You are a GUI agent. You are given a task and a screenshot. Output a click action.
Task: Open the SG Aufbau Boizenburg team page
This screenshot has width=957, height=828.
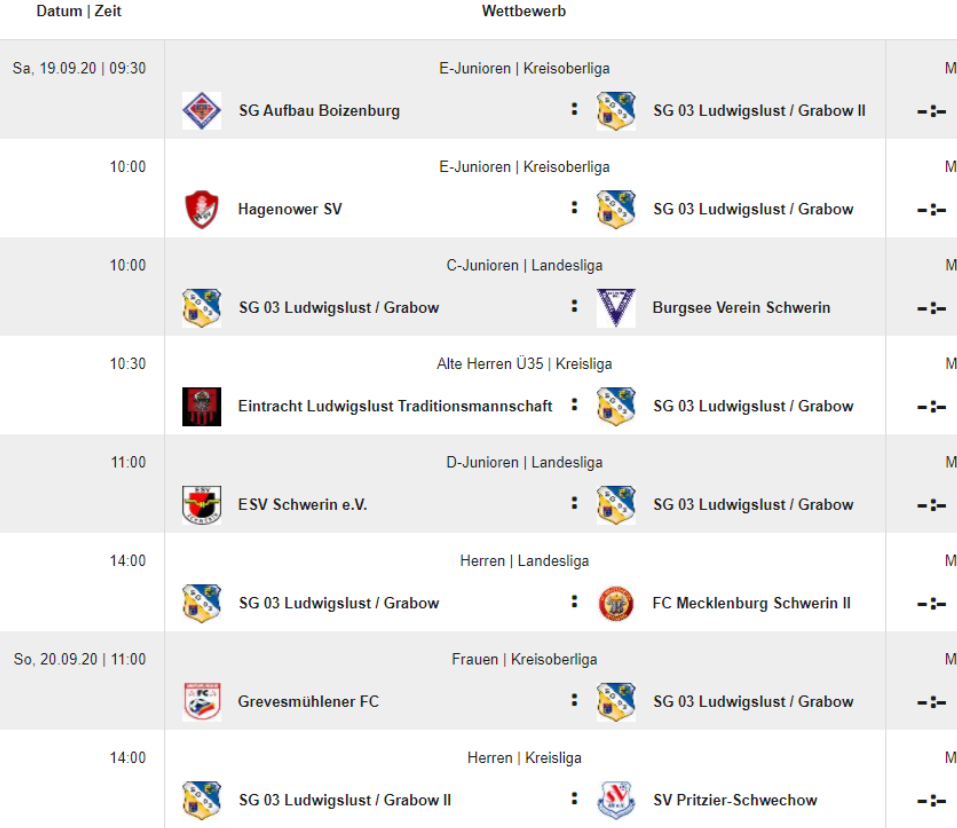pos(319,111)
